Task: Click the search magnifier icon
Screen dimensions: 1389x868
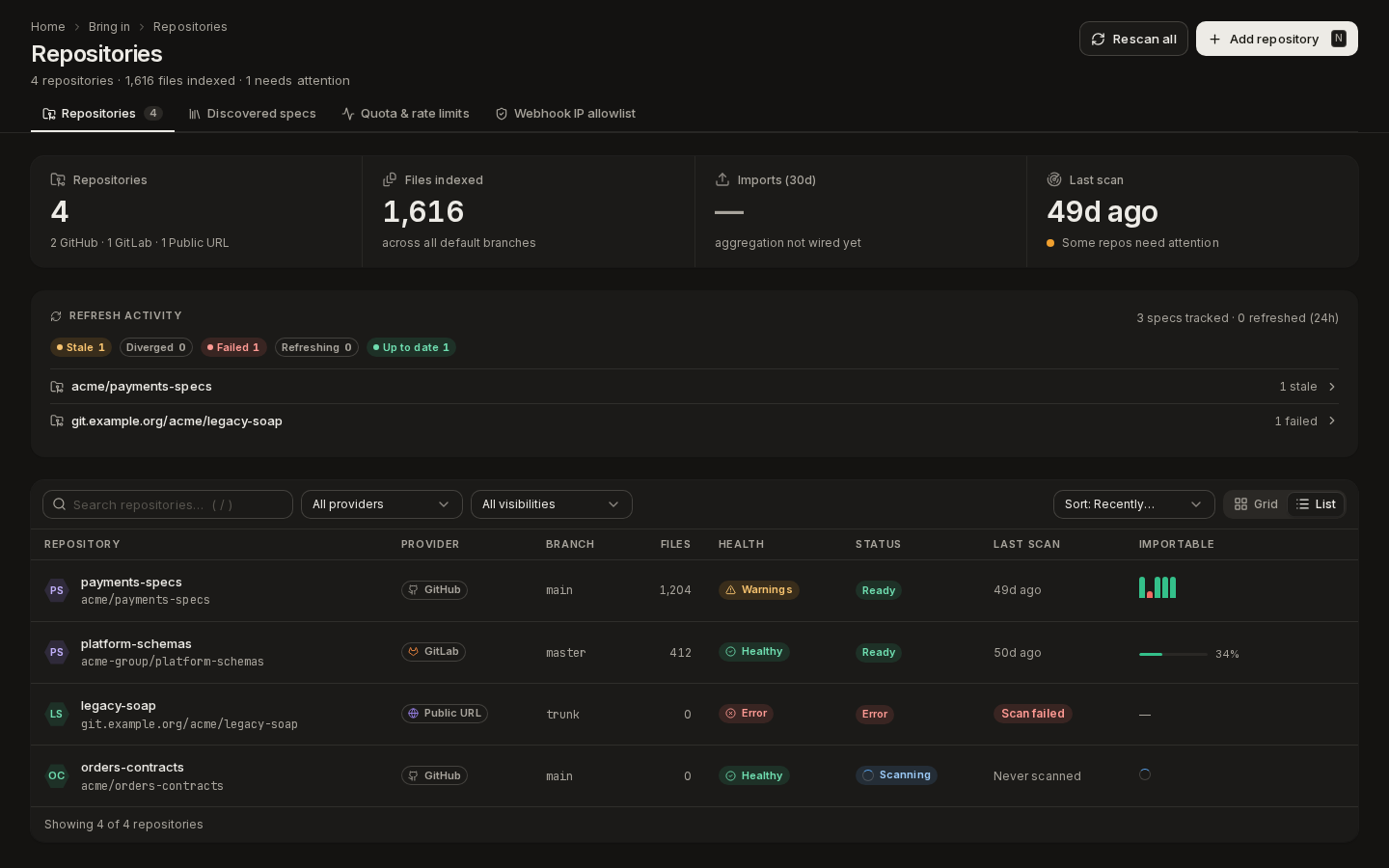Action: click(x=60, y=504)
